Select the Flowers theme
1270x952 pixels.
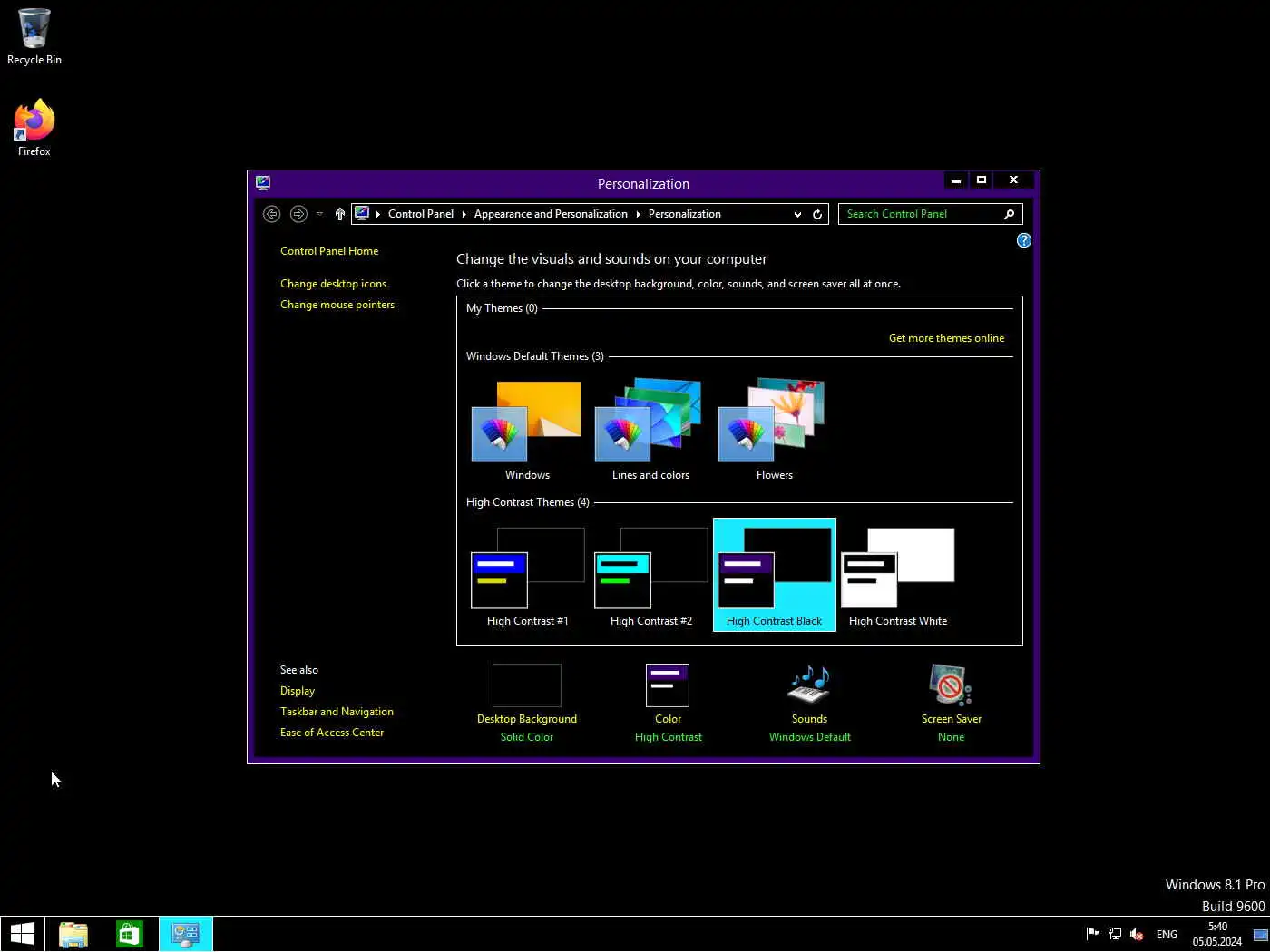coord(774,430)
